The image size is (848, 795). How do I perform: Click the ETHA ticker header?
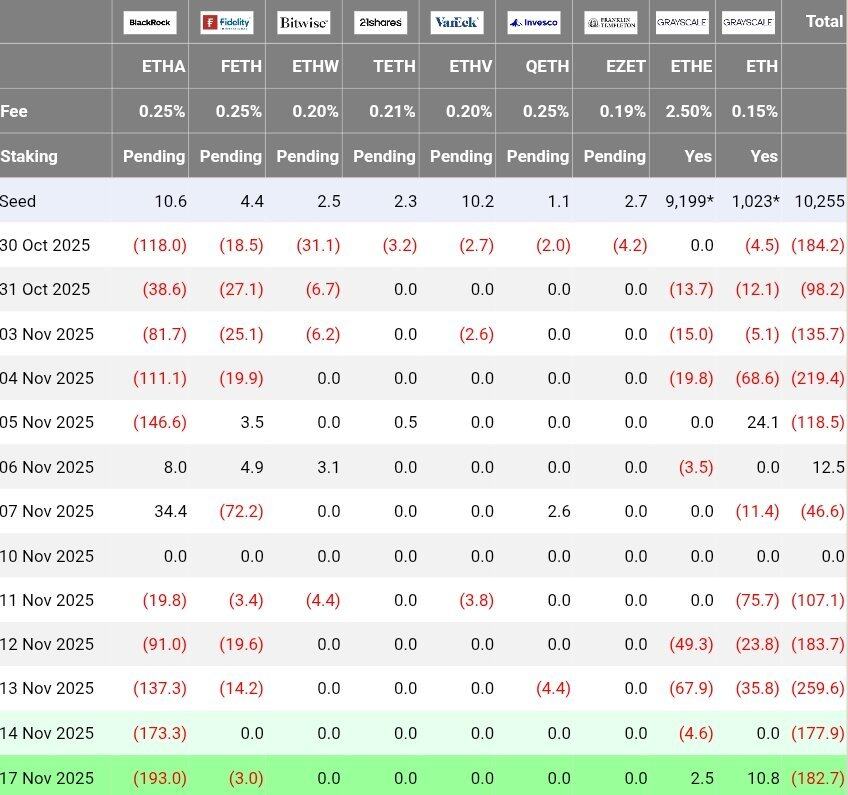coord(164,67)
